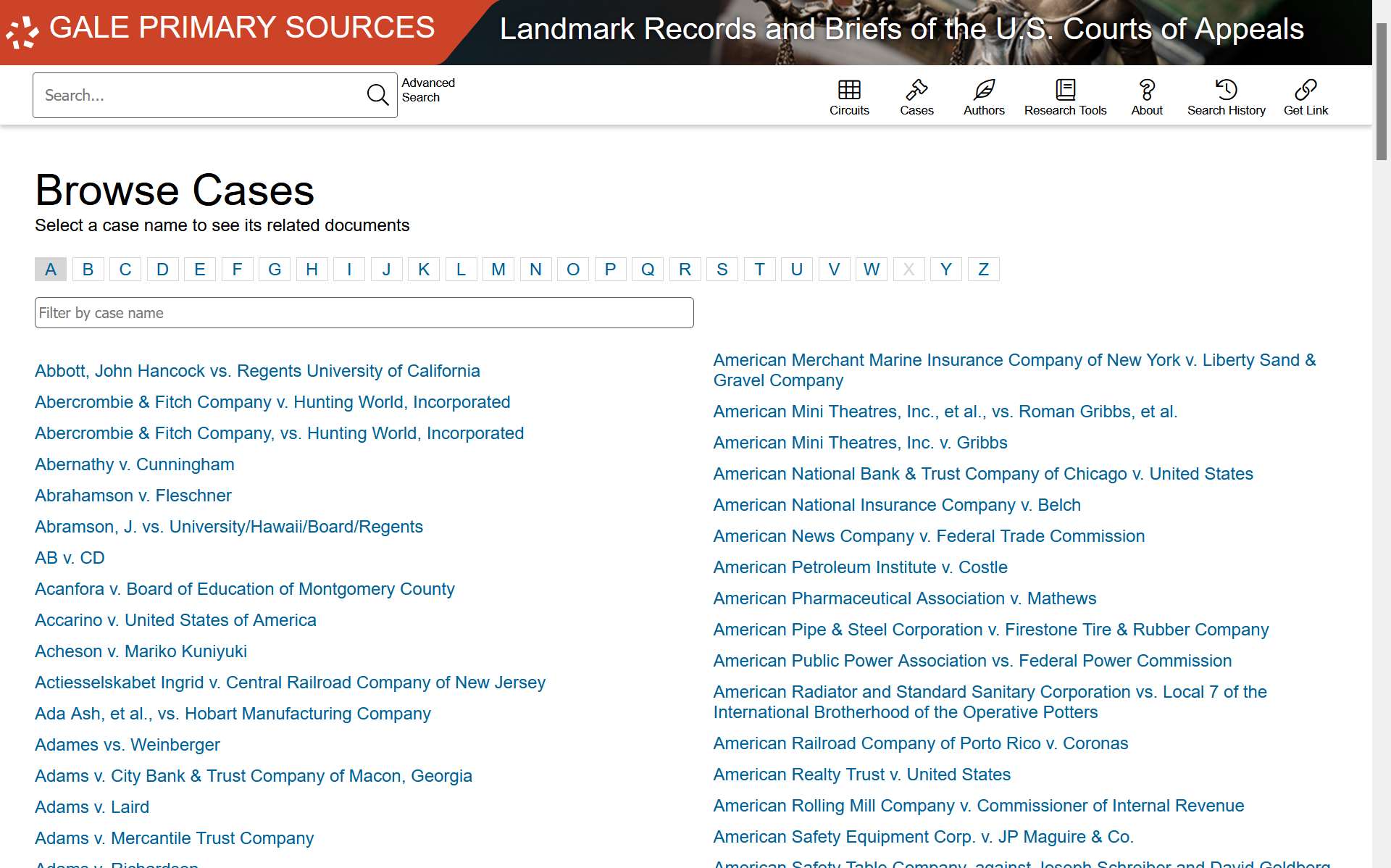Select letter K tab
The image size is (1391, 868).
(424, 270)
